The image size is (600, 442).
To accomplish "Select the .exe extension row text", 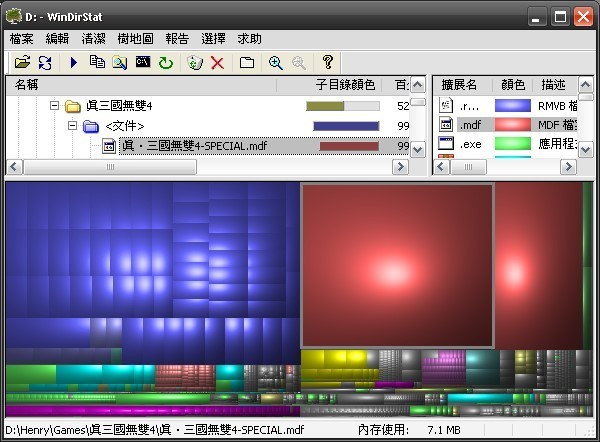I will (x=470, y=144).
